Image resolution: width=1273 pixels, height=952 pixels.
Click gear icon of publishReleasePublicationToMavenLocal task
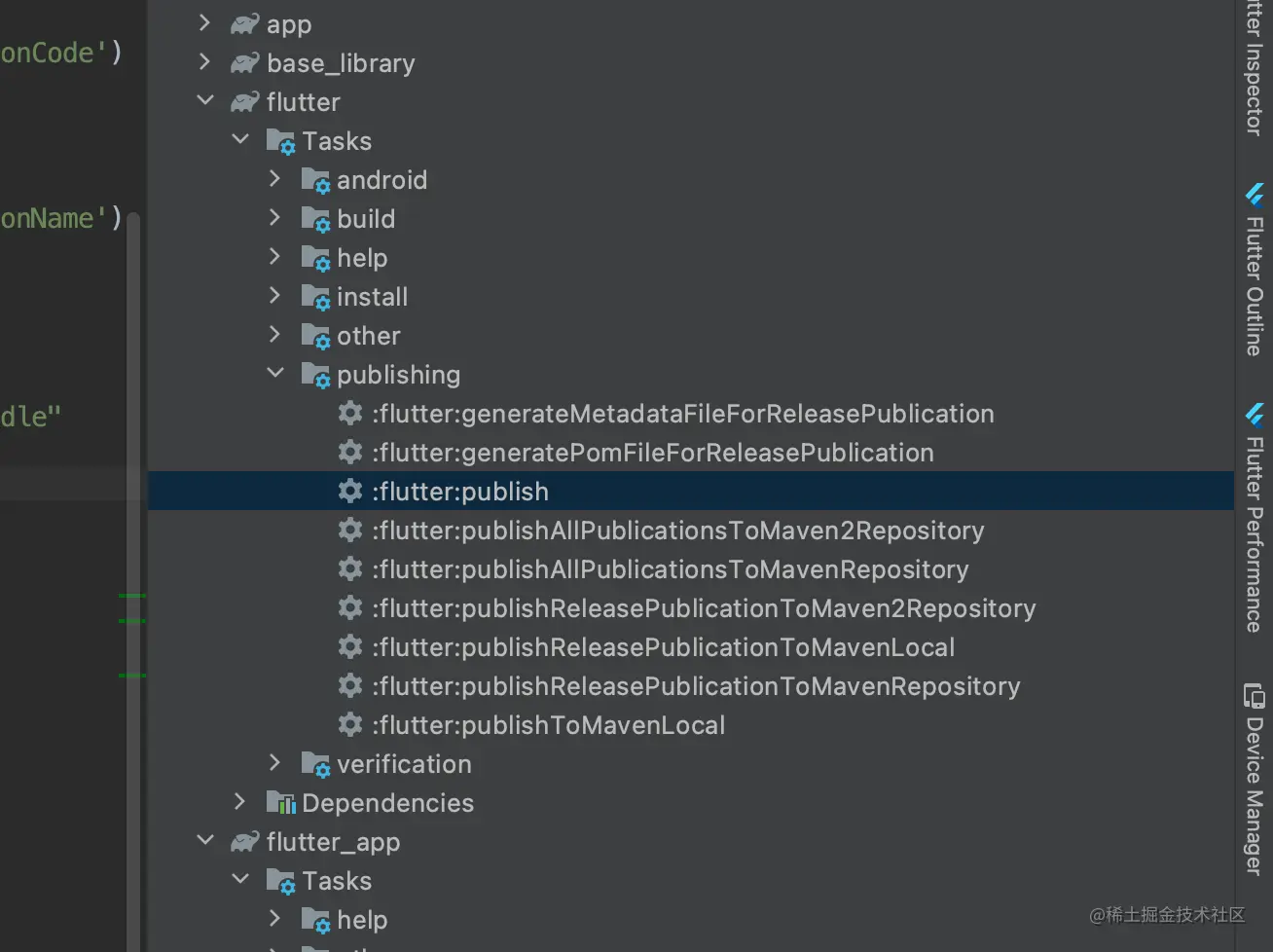point(350,646)
